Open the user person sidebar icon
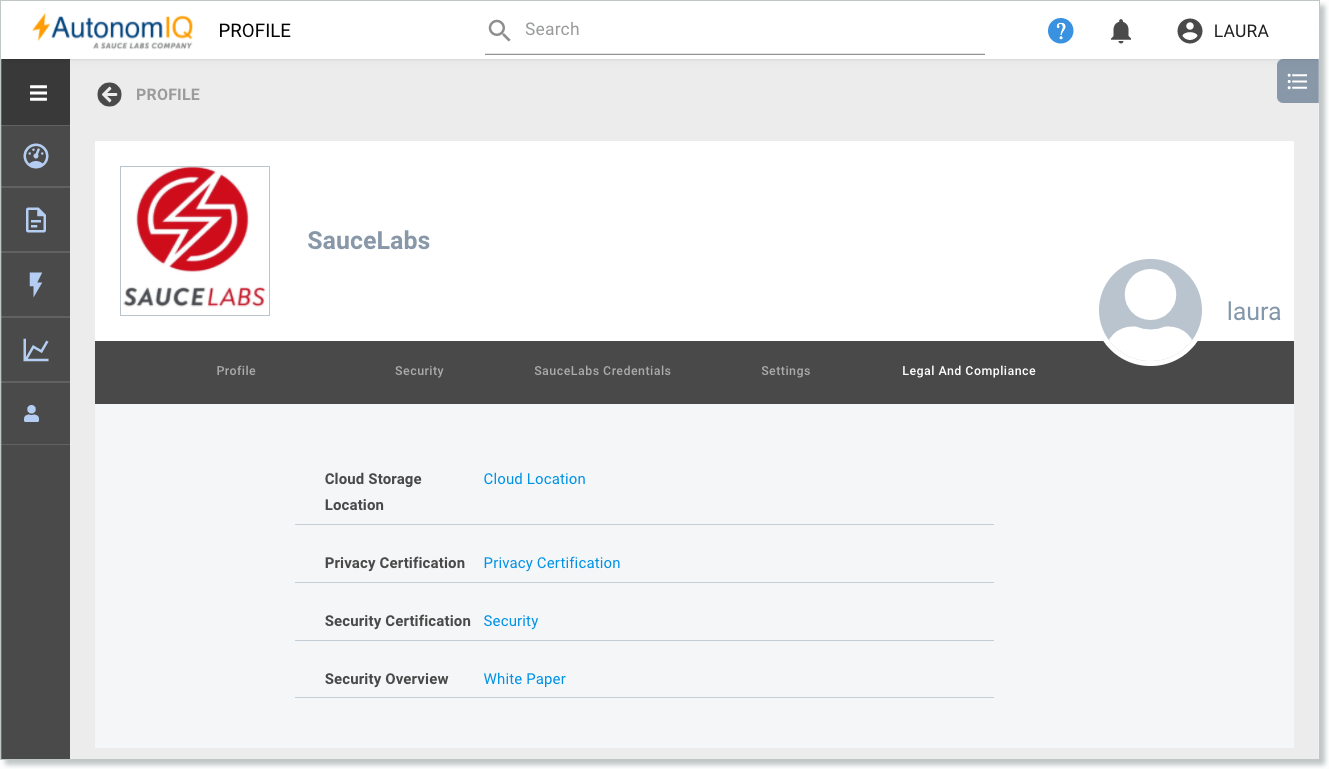The height and width of the screenshot is (769, 1329). [x=32, y=413]
